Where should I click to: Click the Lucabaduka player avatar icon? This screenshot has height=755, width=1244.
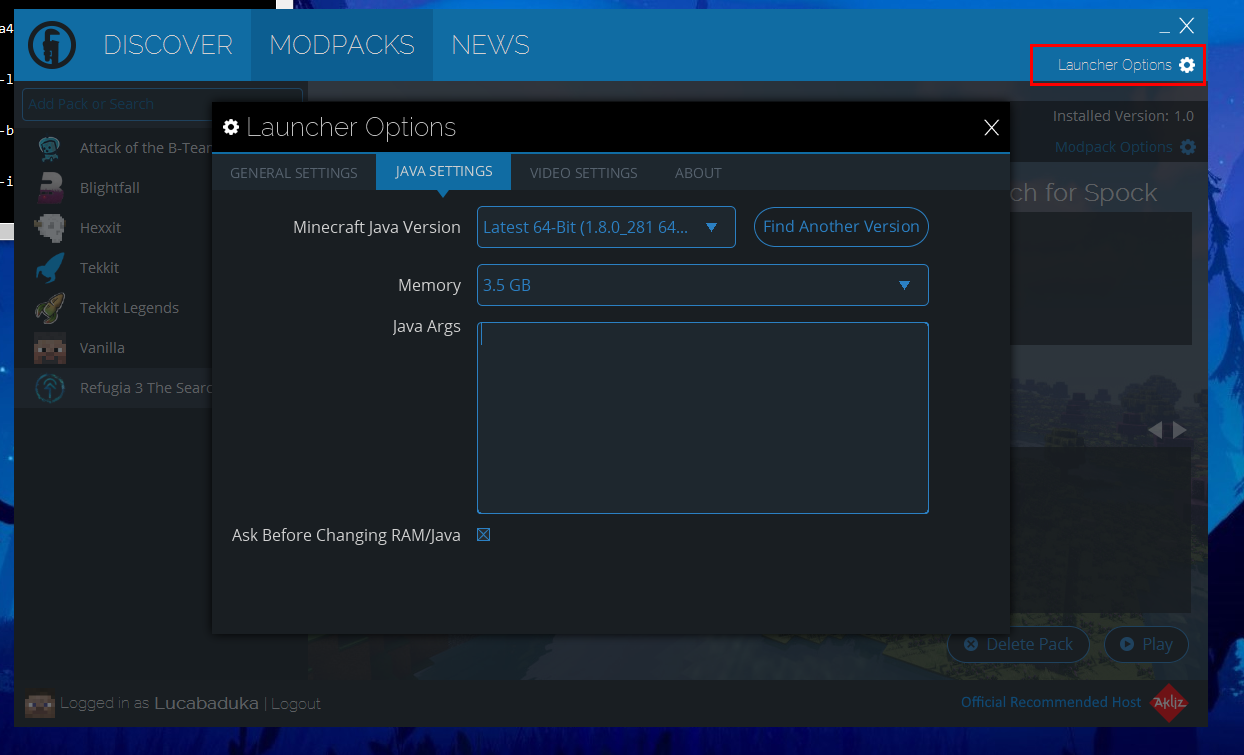40,704
